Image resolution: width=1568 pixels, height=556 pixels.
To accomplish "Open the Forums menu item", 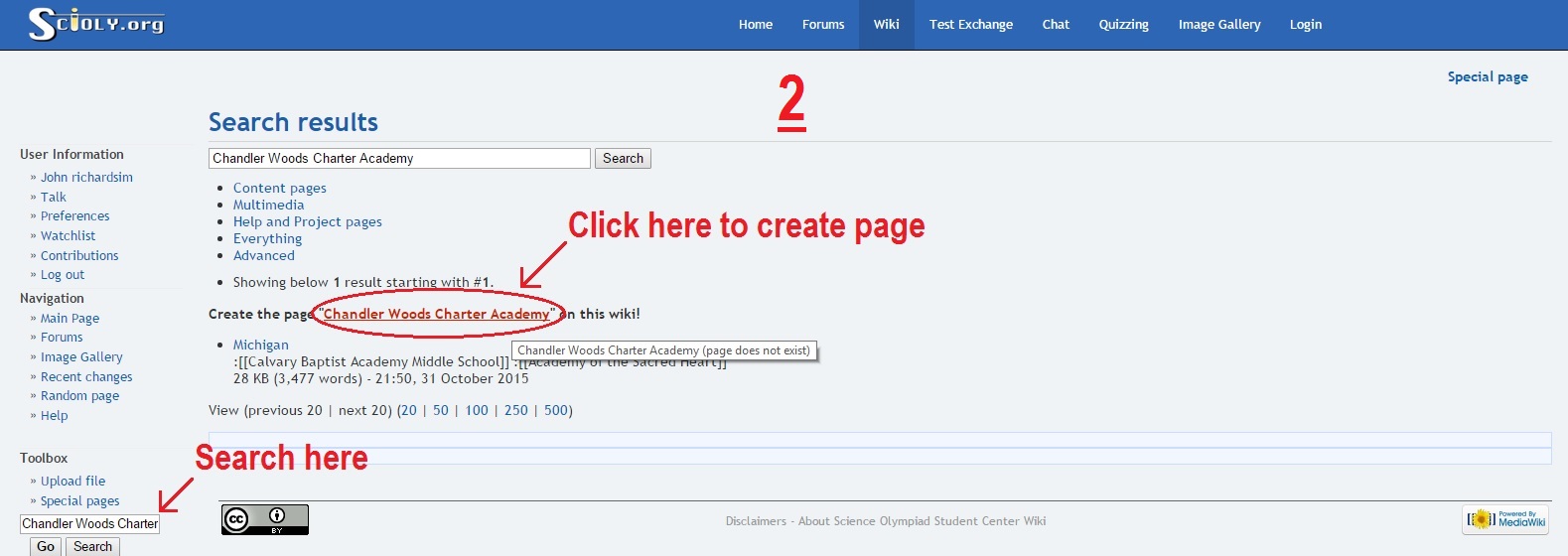I will tap(822, 25).
